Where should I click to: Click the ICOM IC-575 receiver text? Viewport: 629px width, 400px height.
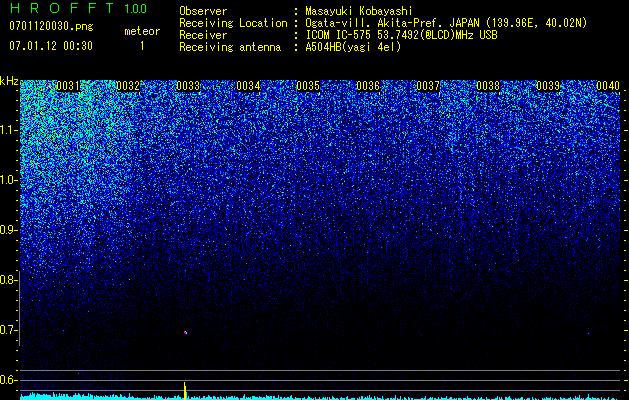pos(401,35)
